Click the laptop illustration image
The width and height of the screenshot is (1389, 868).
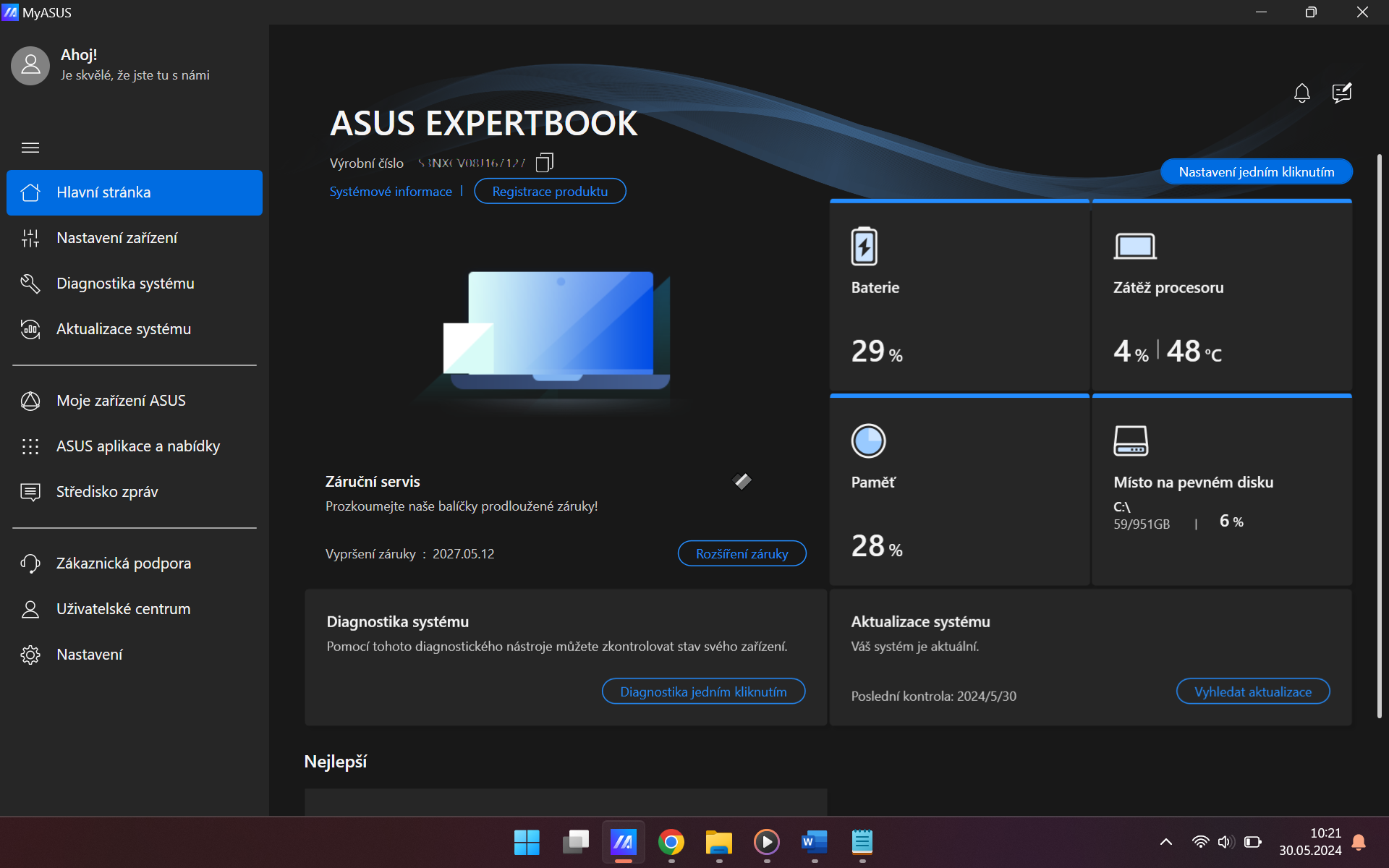coord(556,331)
